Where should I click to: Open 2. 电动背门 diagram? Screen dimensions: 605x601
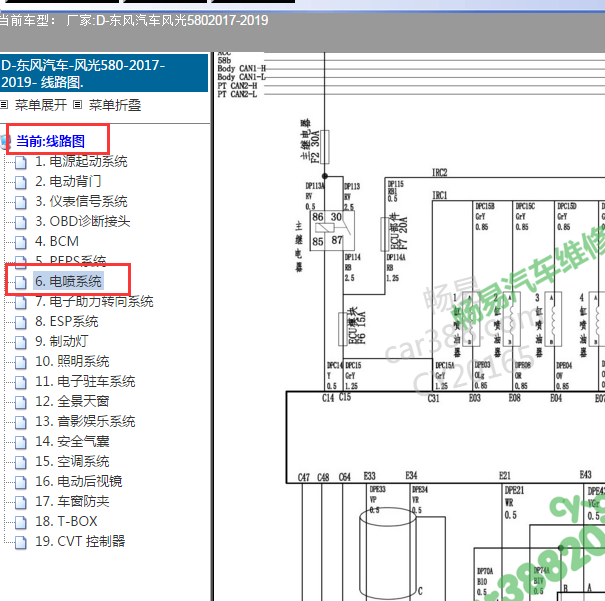(68, 181)
